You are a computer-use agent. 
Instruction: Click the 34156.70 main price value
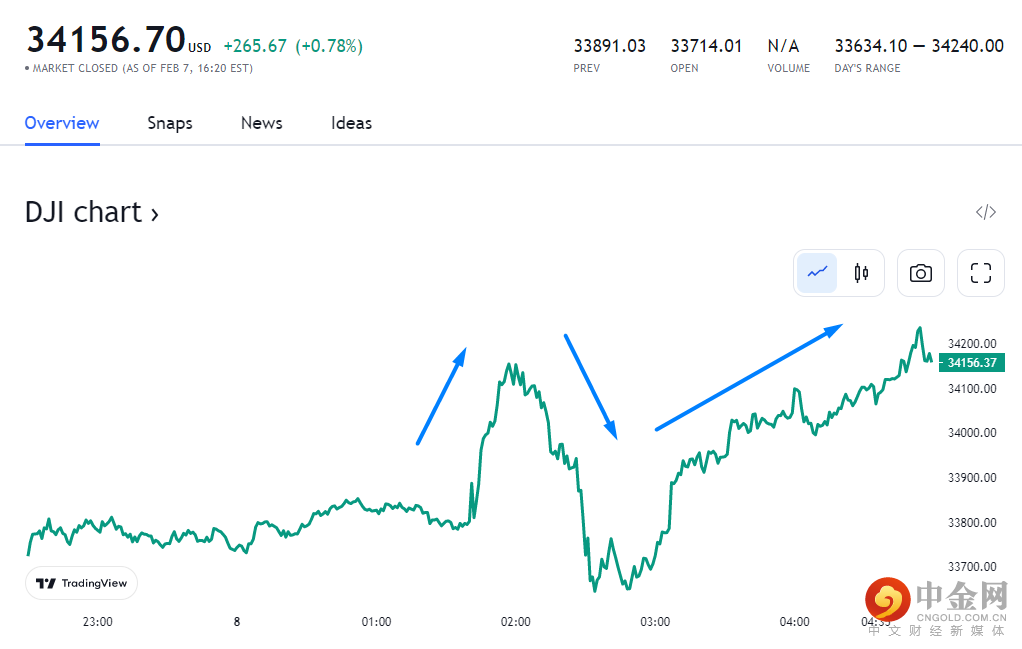pyautogui.click(x=106, y=40)
